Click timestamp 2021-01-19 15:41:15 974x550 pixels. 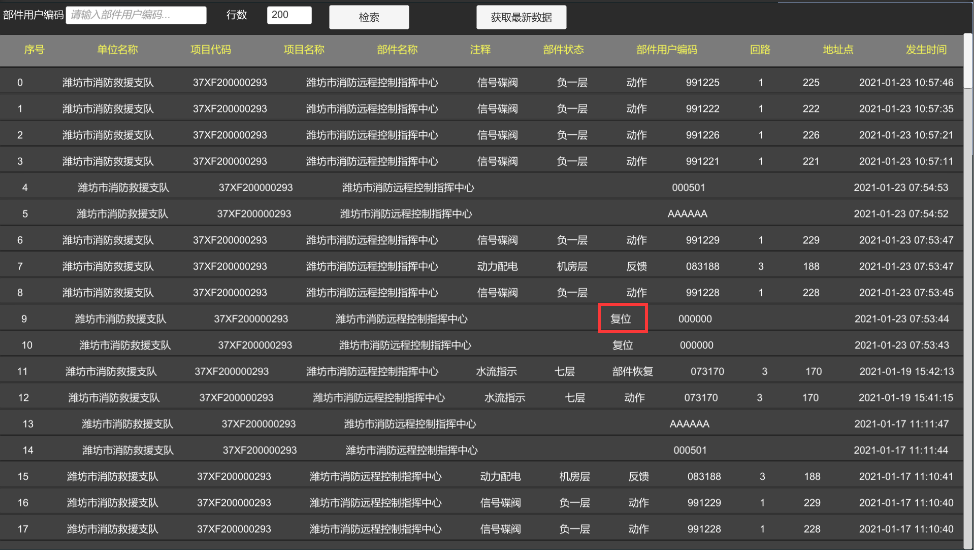point(906,398)
